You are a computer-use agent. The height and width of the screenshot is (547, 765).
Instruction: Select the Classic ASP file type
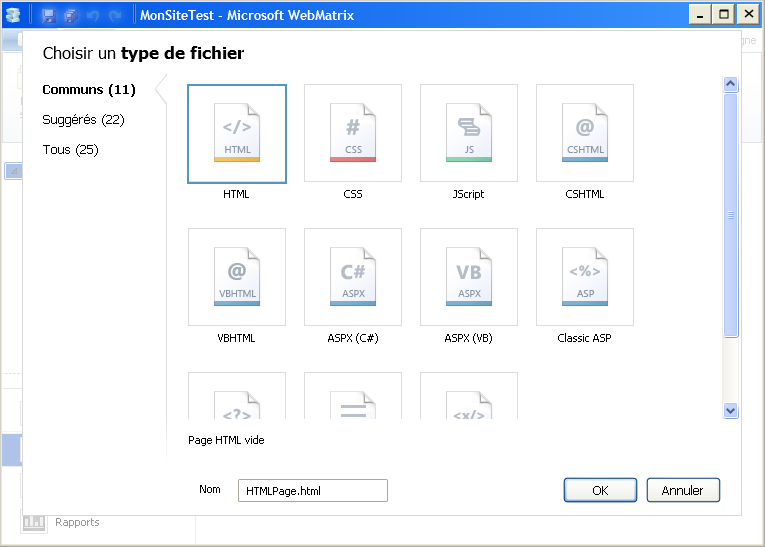point(585,277)
